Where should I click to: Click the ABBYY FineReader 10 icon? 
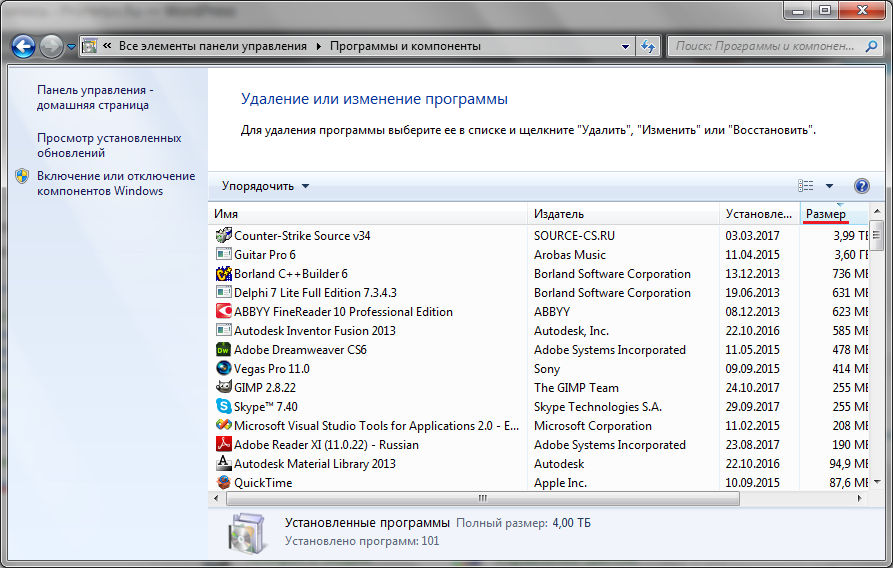pos(224,312)
